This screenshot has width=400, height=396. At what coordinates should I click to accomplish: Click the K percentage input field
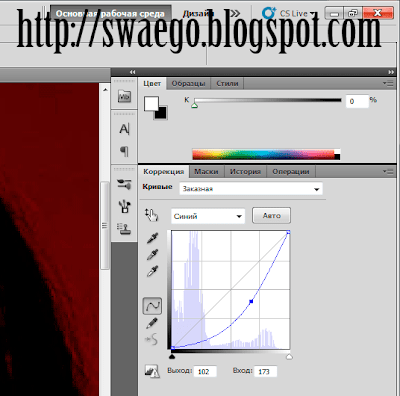(x=357, y=101)
